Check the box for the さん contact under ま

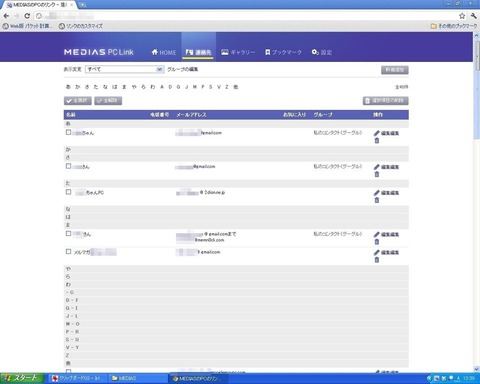pos(68,234)
